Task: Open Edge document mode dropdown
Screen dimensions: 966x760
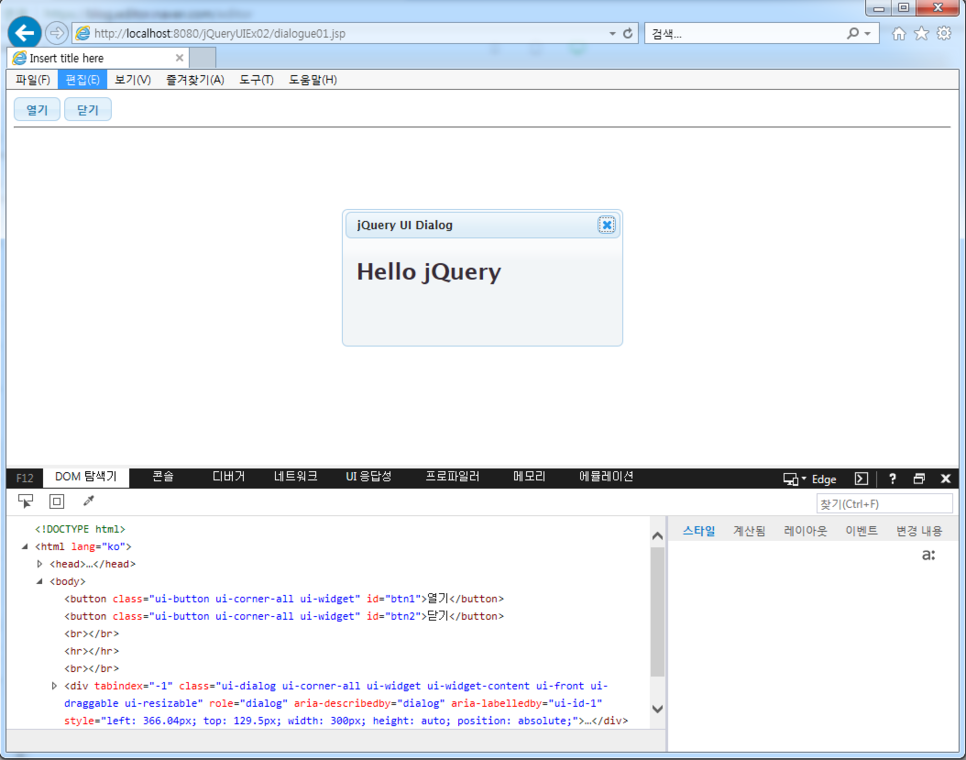Action: [810, 479]
